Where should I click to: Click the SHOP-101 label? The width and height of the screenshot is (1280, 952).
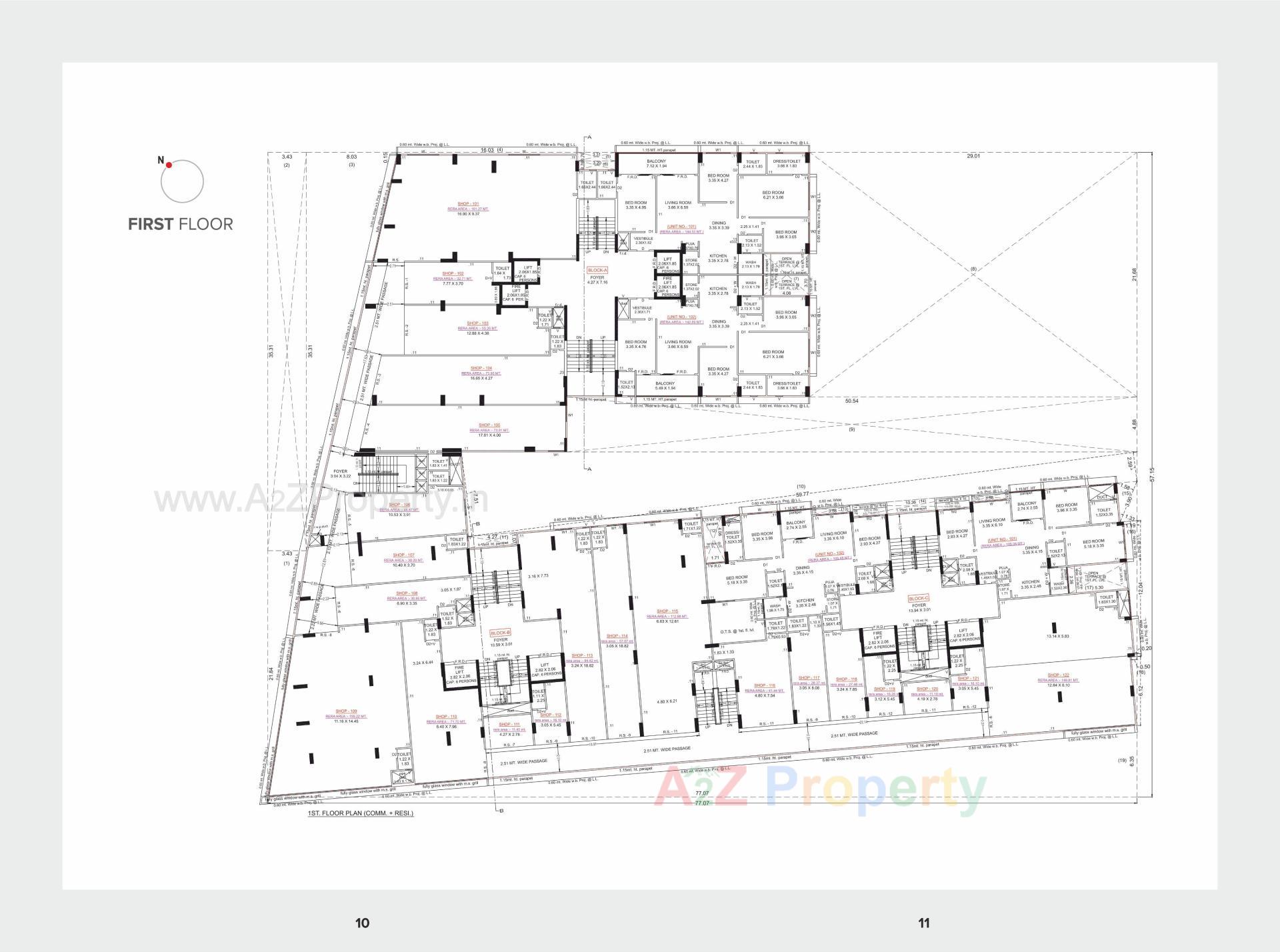[x=467, y=203]
